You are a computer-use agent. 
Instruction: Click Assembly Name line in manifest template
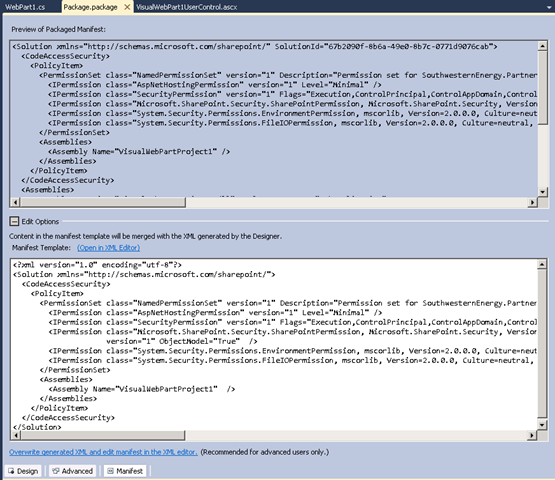[142, 389]
